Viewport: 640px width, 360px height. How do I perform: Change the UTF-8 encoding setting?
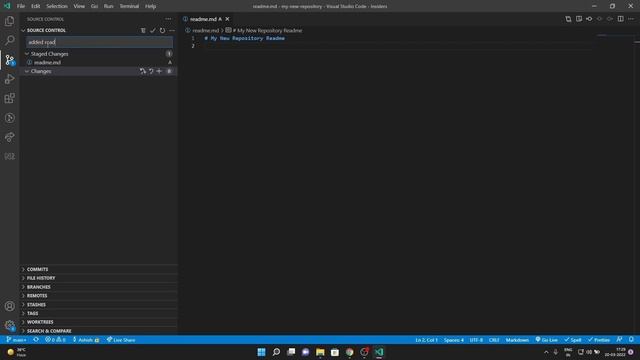476,340
